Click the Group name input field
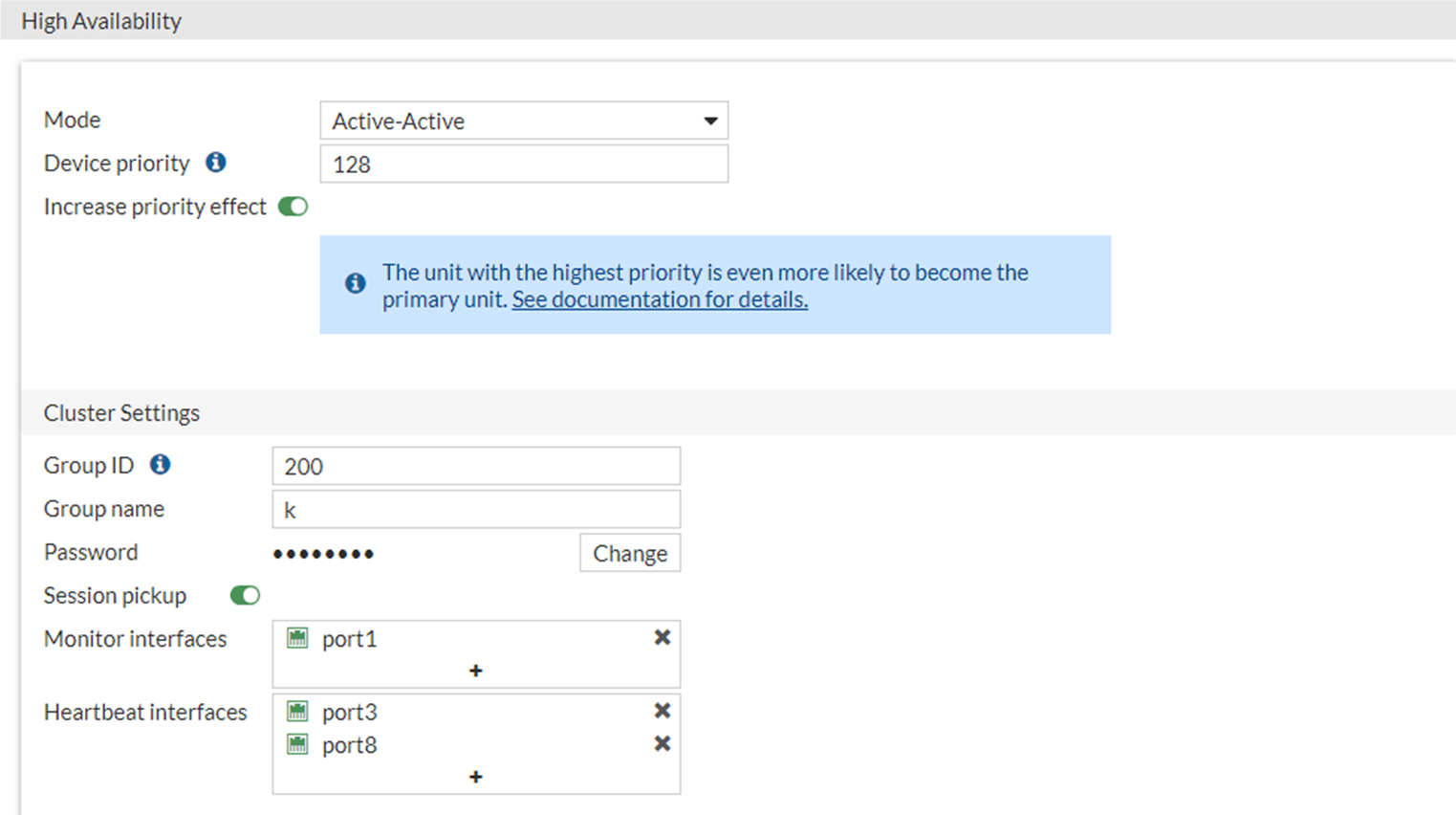The image size is (1456, 815). pos(476,508)
